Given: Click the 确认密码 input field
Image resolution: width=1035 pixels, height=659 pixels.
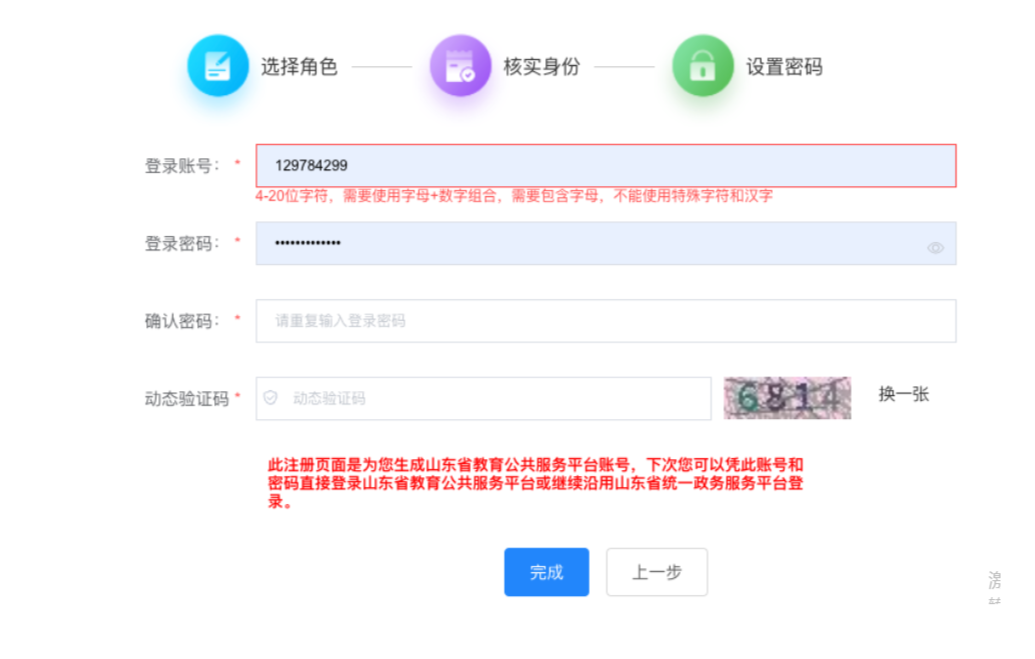Looking at the screenshot, I should tap(605, 321).
